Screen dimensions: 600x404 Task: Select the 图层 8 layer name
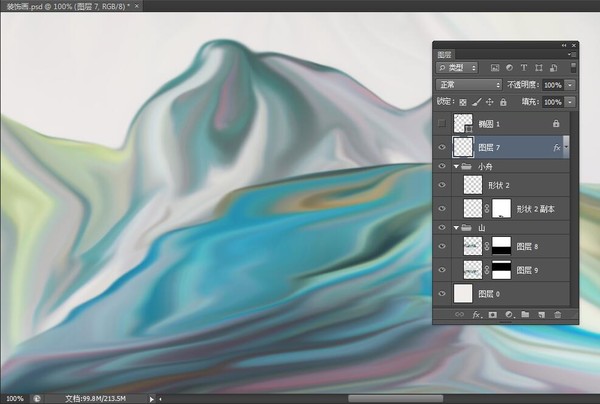coord(527,247)
